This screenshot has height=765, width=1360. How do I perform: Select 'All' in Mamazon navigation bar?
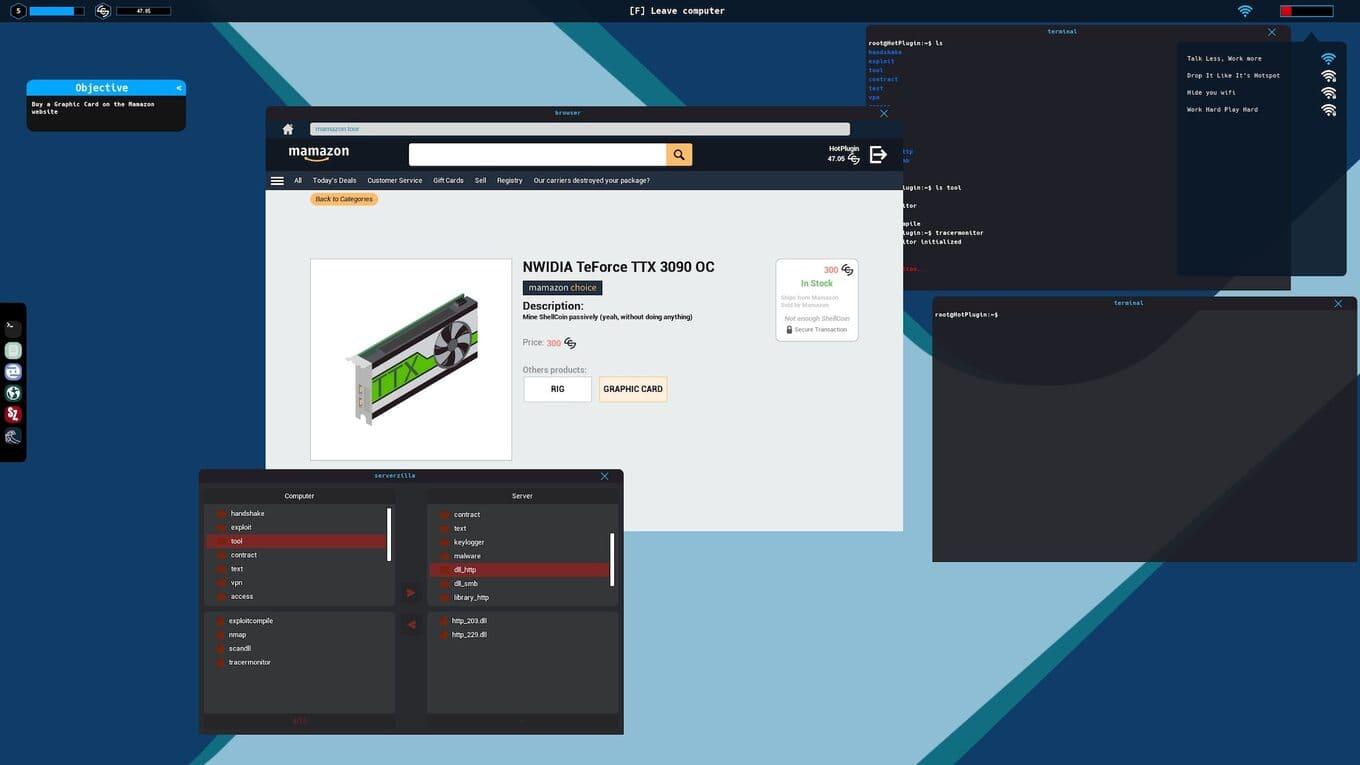coord(298,181)
